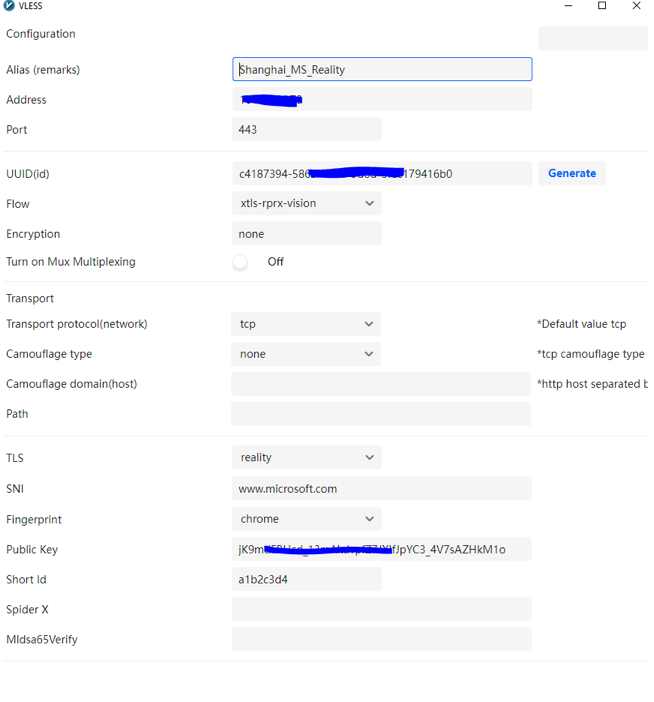The width and height of the screenshot is (654, 702).
Task: Click the SNI field with www.microsoft.com
Action: click(381, 489)
